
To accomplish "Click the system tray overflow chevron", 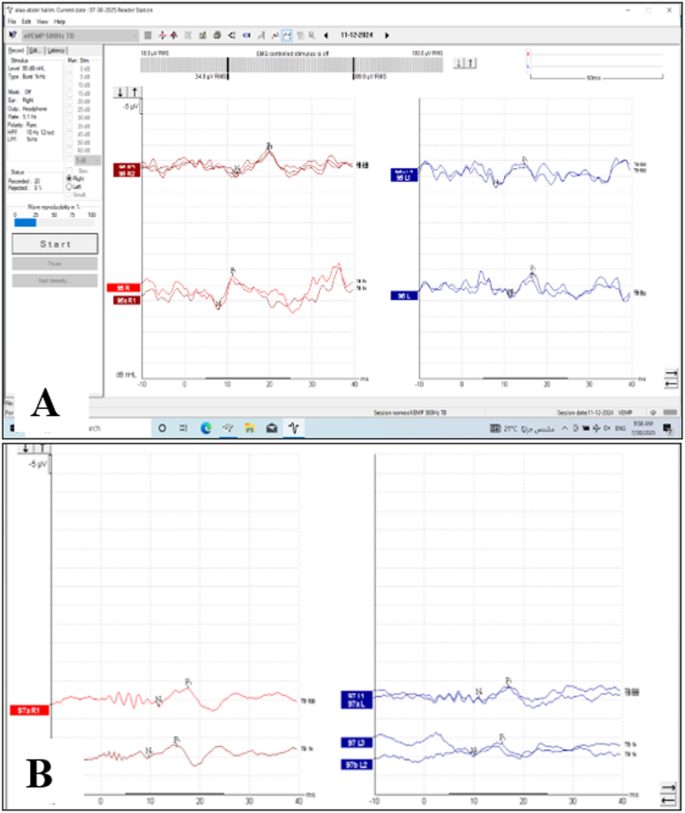I will (564, 427).
